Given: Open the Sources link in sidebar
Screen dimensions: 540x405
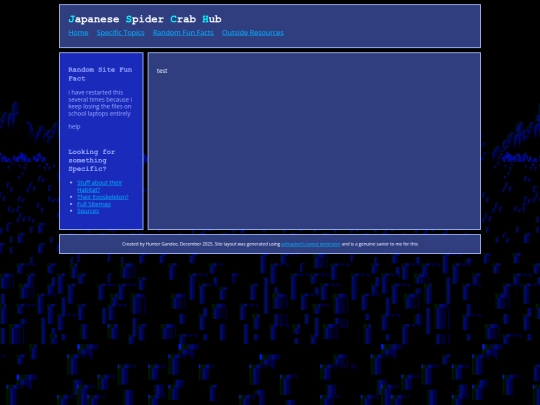Looking at the screenshot, I should [x=88, y=211].
